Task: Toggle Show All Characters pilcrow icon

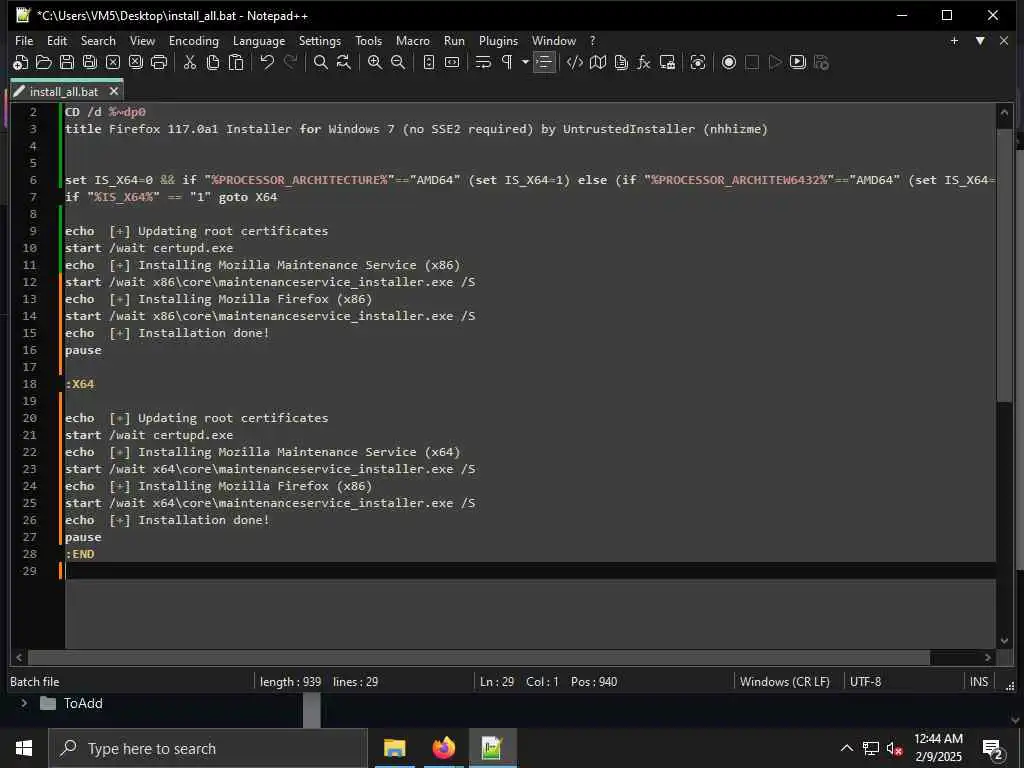Action: (507, 62)
